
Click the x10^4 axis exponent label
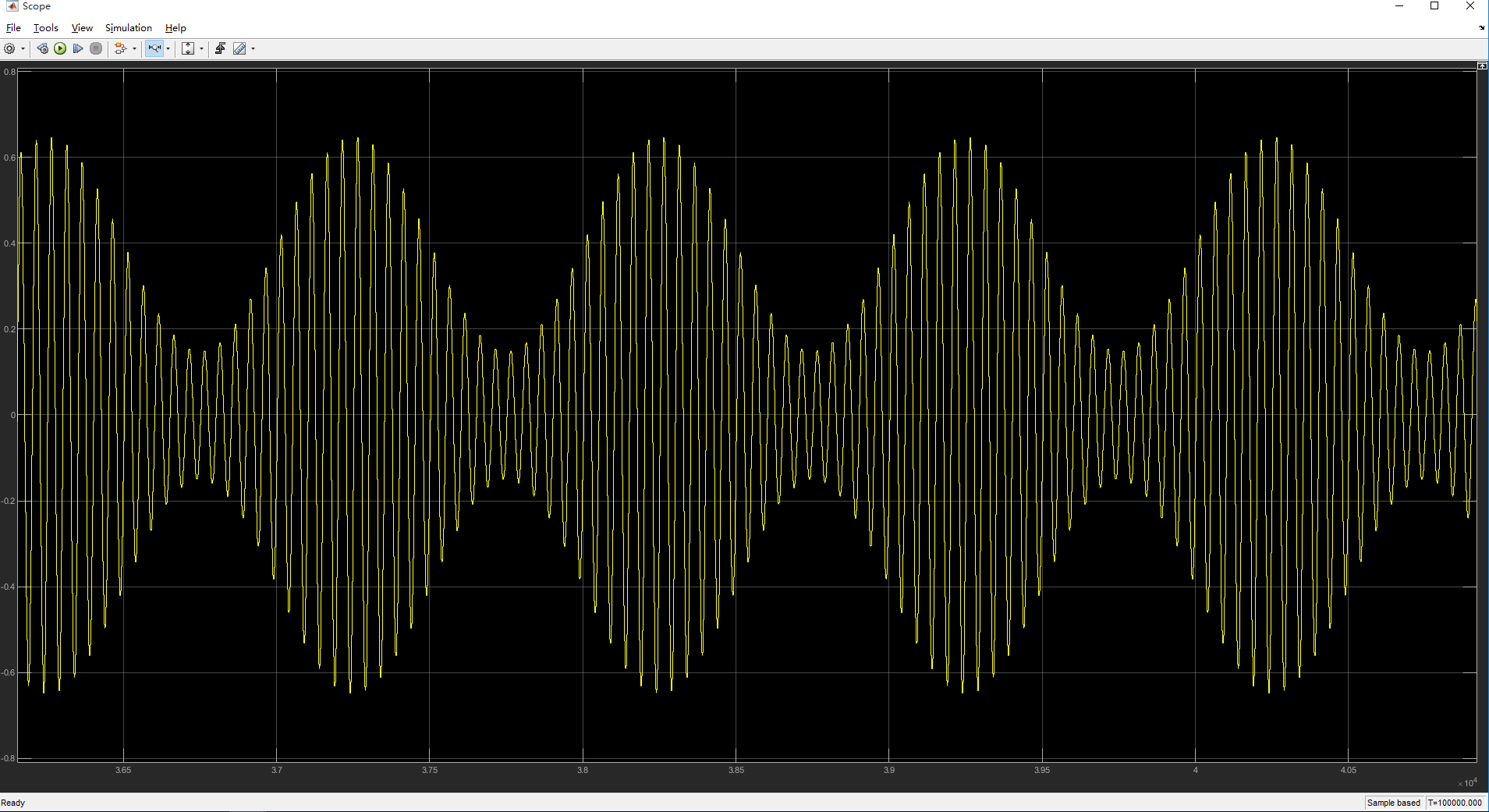click(1467, 782)
